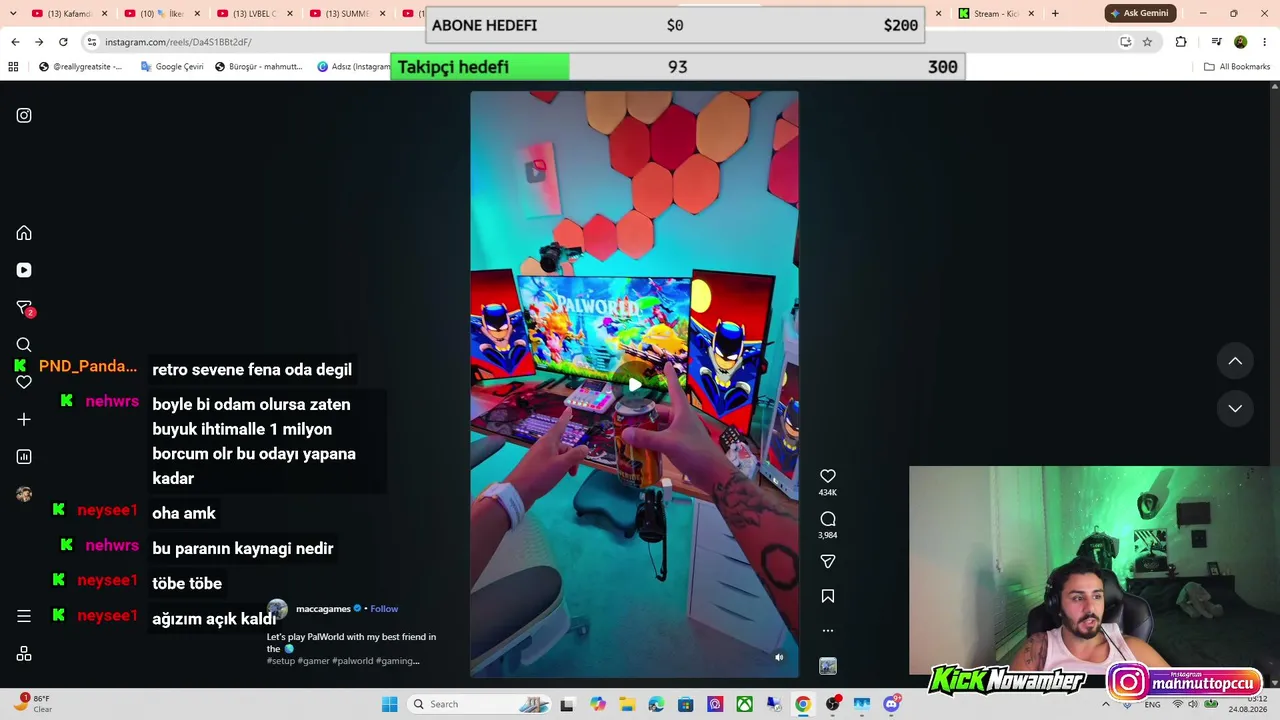This screenshot has height=720, width=1280.
Task: Open the All Bookmarks folder
Action: pyautogui.click(x=1237, y=67)
